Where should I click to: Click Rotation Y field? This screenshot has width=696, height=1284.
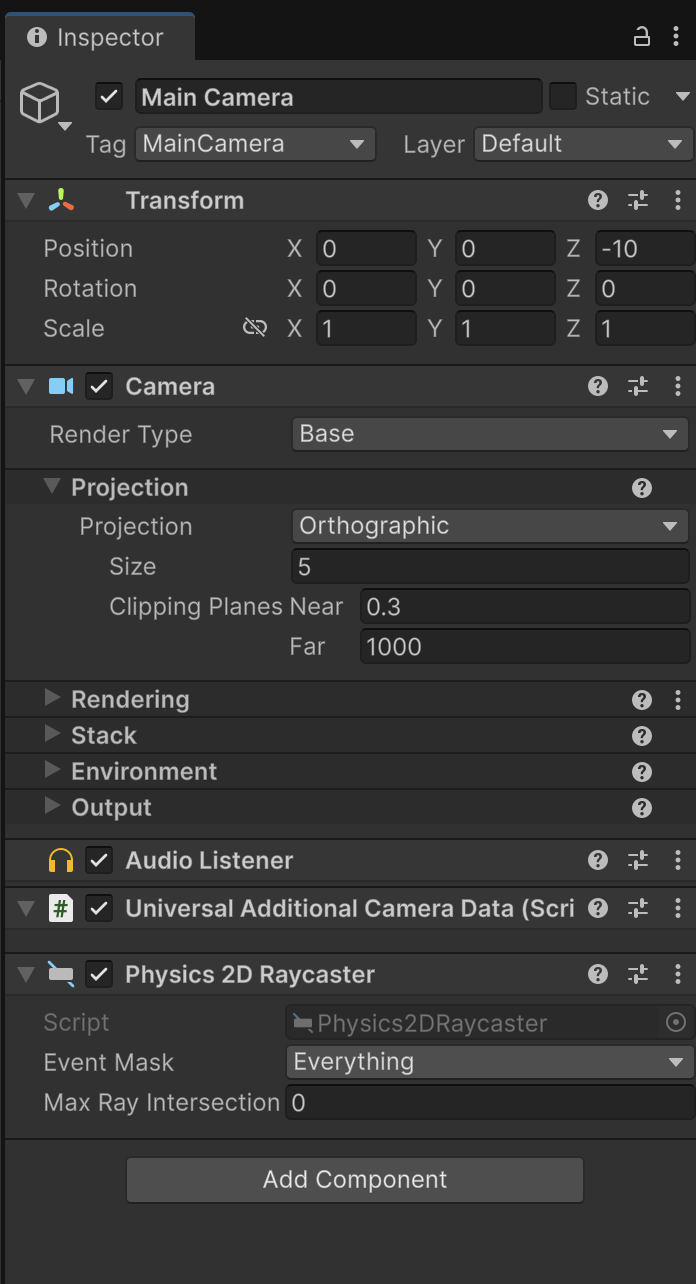click(505, 288)
